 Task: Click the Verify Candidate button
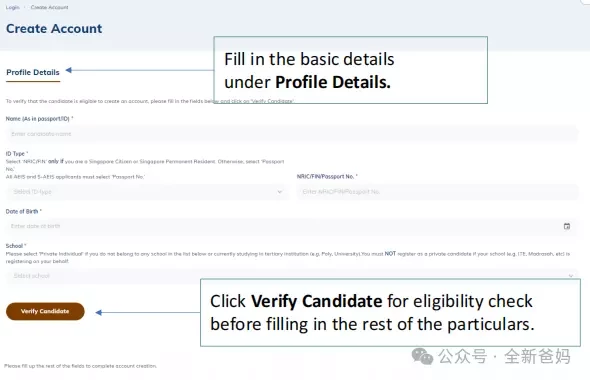[x=45, y=311]
